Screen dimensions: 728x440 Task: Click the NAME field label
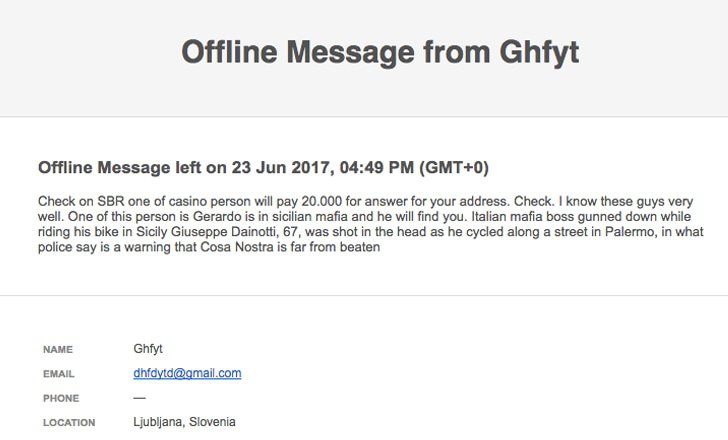tap(58, 349)
